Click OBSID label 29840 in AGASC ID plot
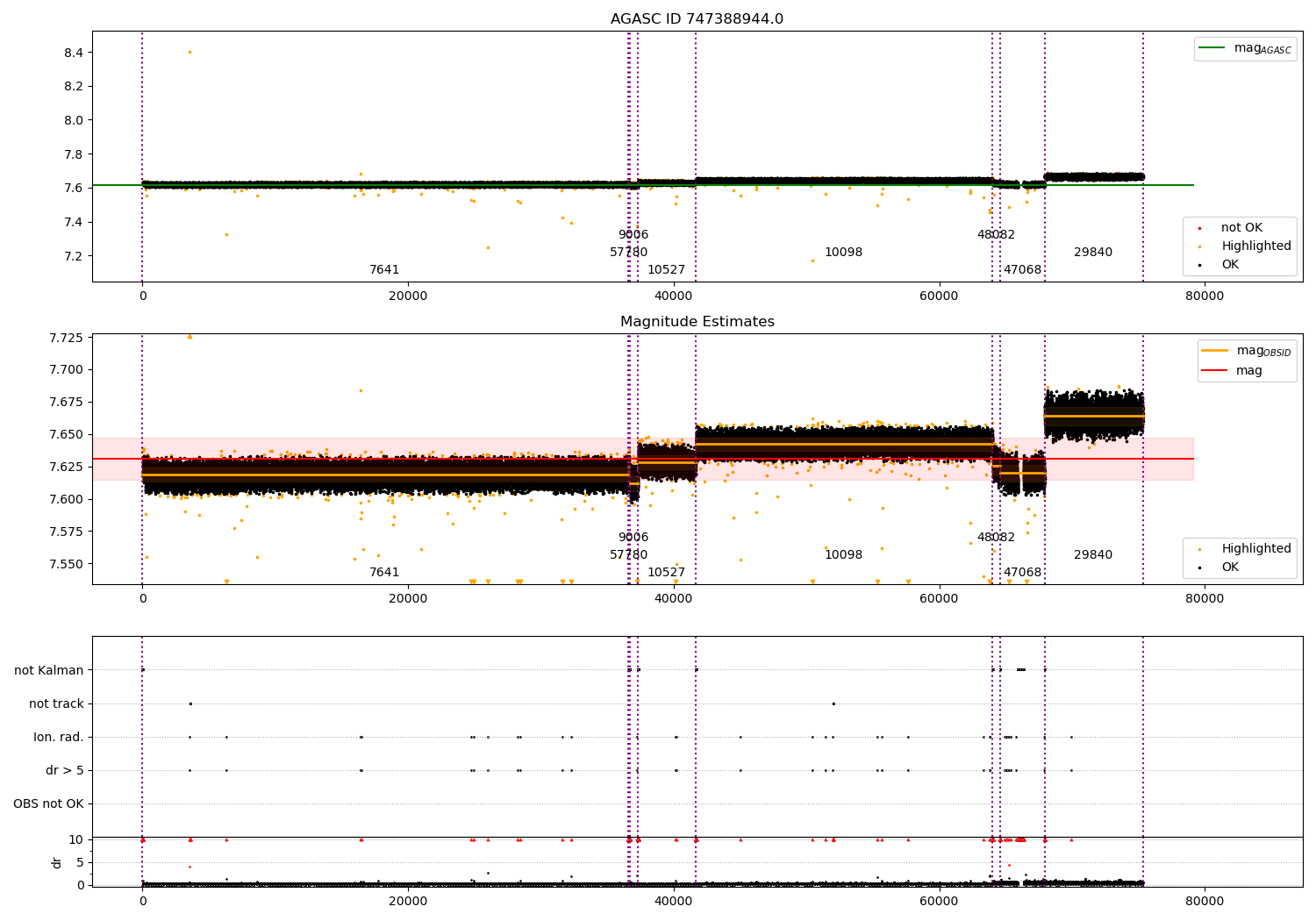 click(x=1093, y=253)
